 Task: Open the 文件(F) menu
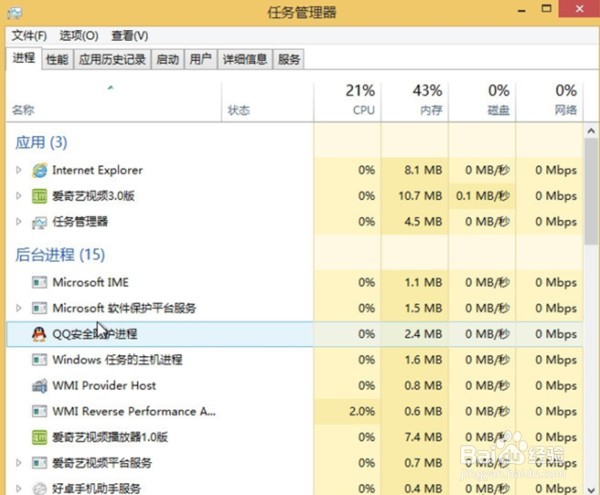tap(29, 36)
